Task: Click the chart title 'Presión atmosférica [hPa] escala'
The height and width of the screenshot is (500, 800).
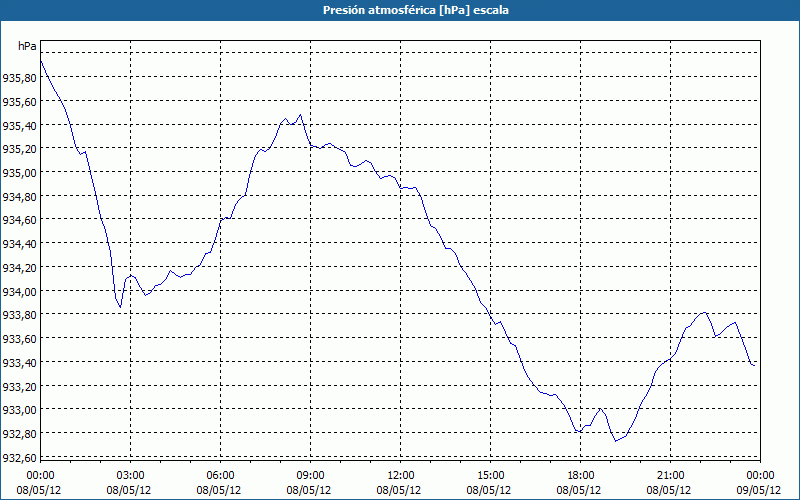Action: 416,10
